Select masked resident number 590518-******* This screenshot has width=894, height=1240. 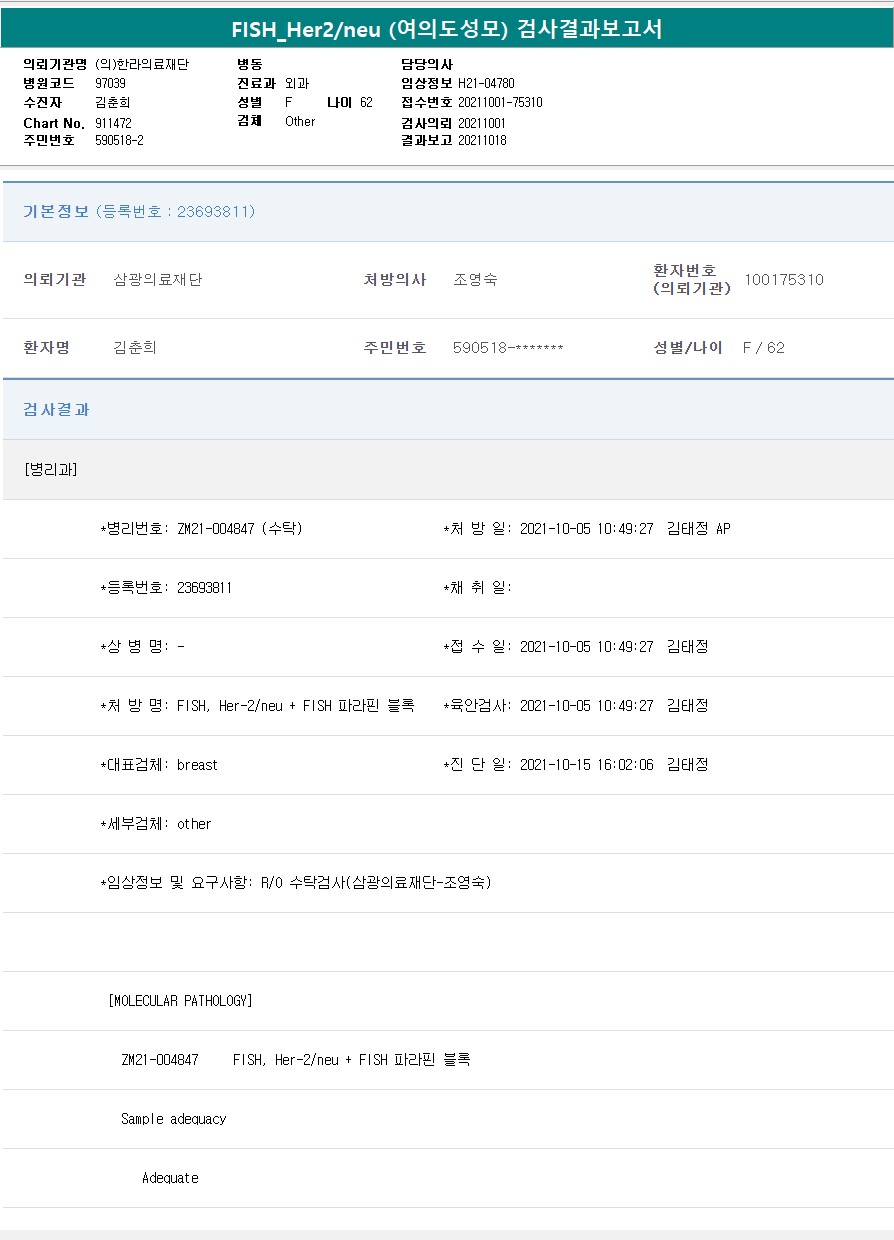click(508, 348)
